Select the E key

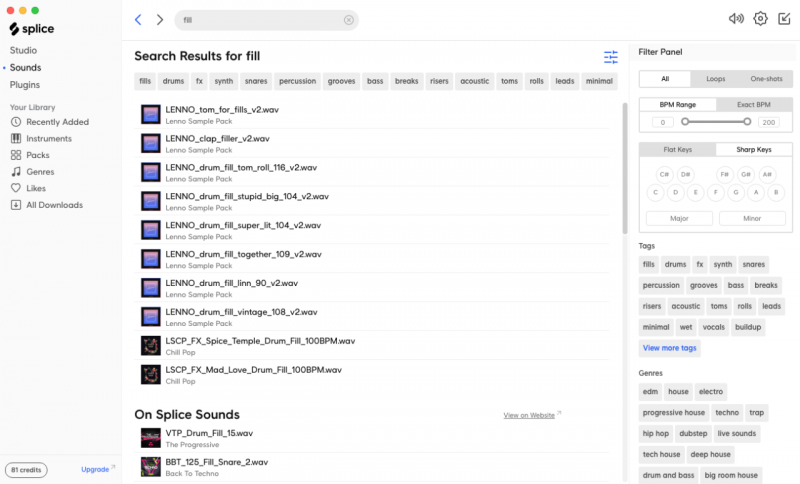coord(695,192)
